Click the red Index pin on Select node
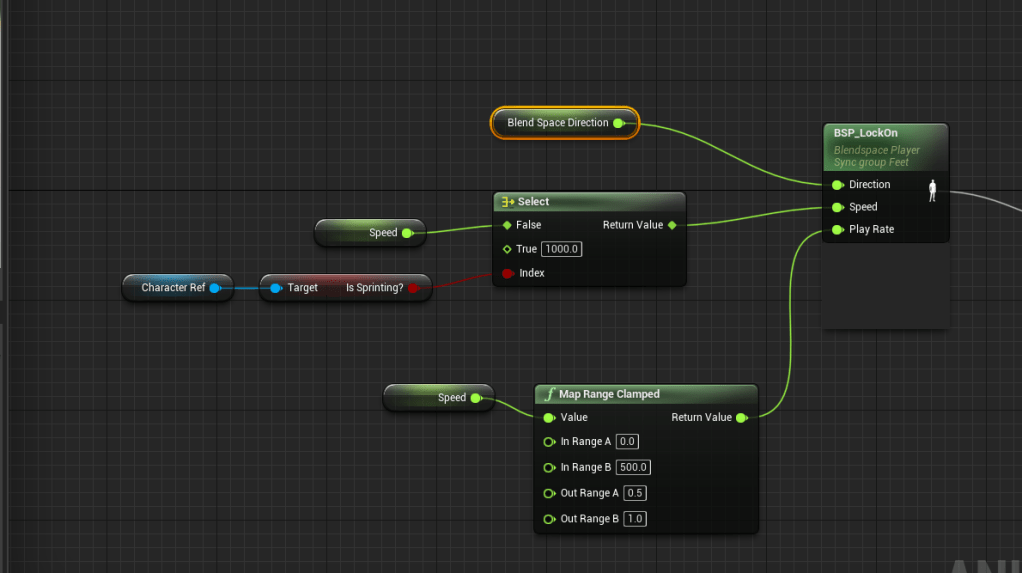Screen dimensions: 1022x573 pos(507,273)
